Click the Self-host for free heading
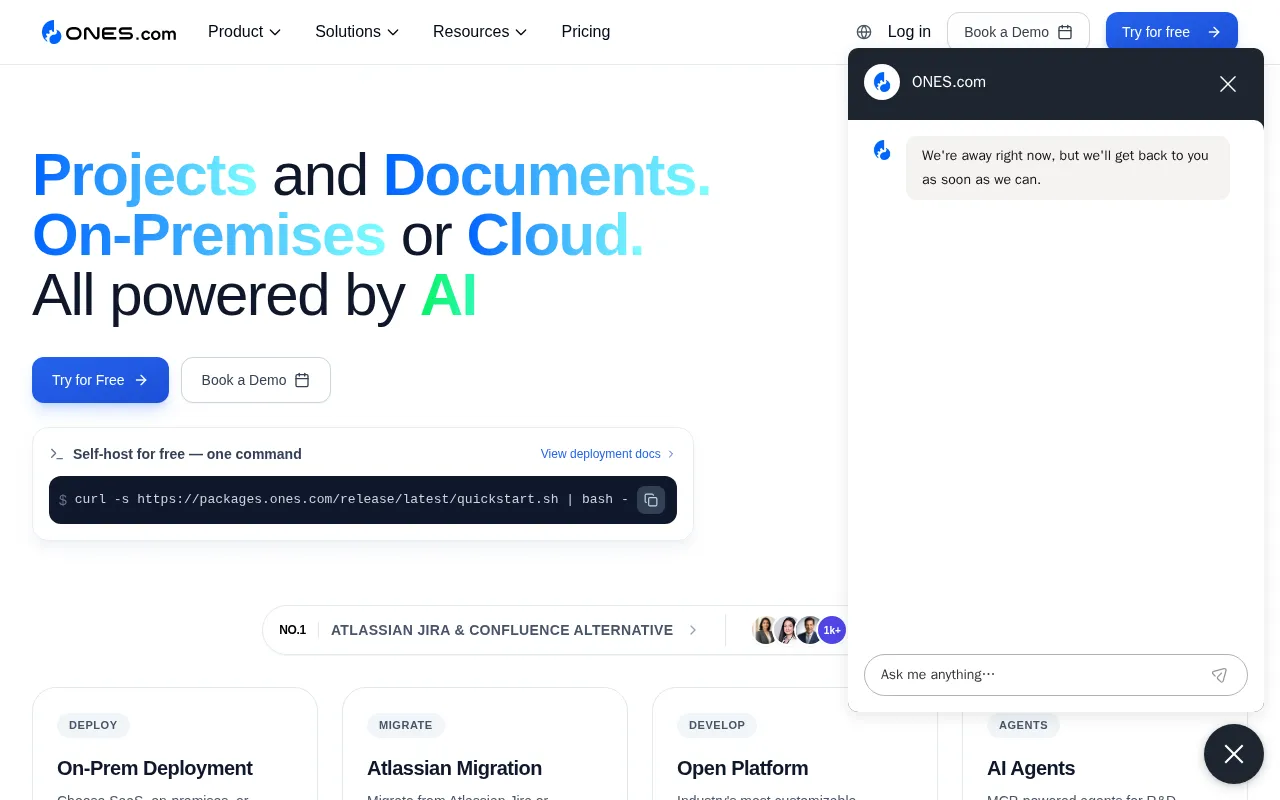The height and width of the screenshot is (800, 1280). click(187, 454)
